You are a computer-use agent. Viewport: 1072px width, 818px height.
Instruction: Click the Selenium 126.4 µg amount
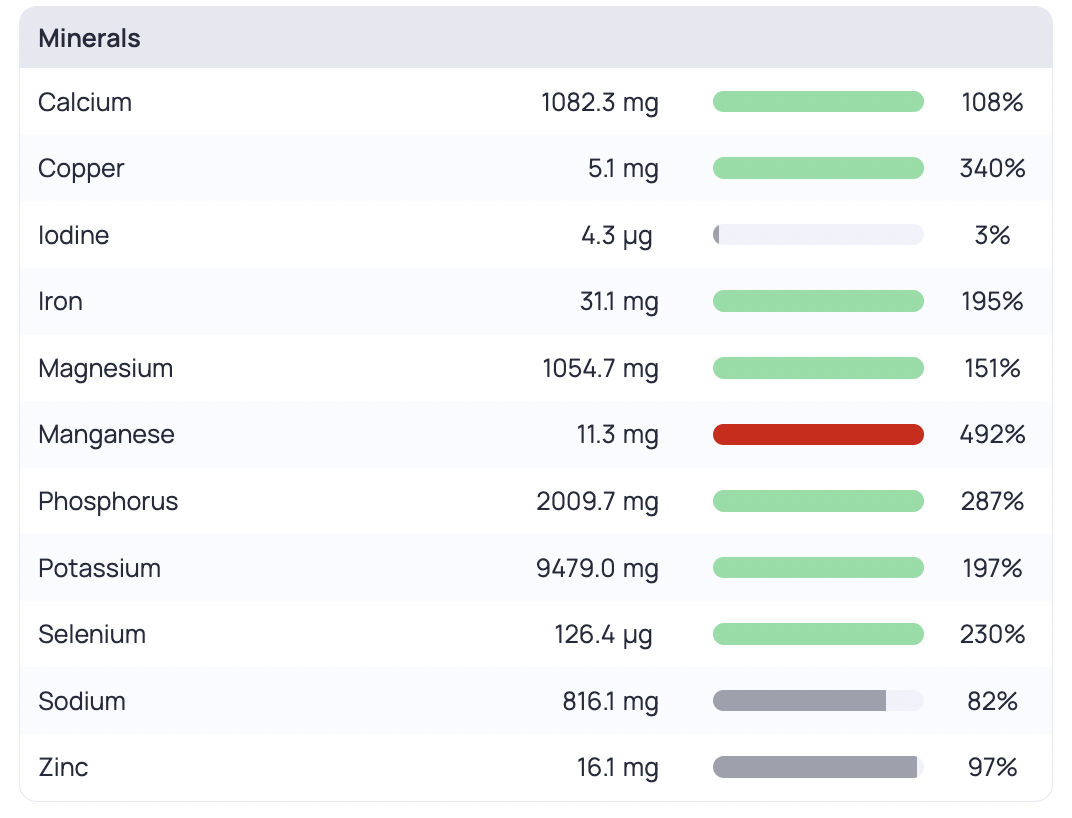click(x=603, y=634)
